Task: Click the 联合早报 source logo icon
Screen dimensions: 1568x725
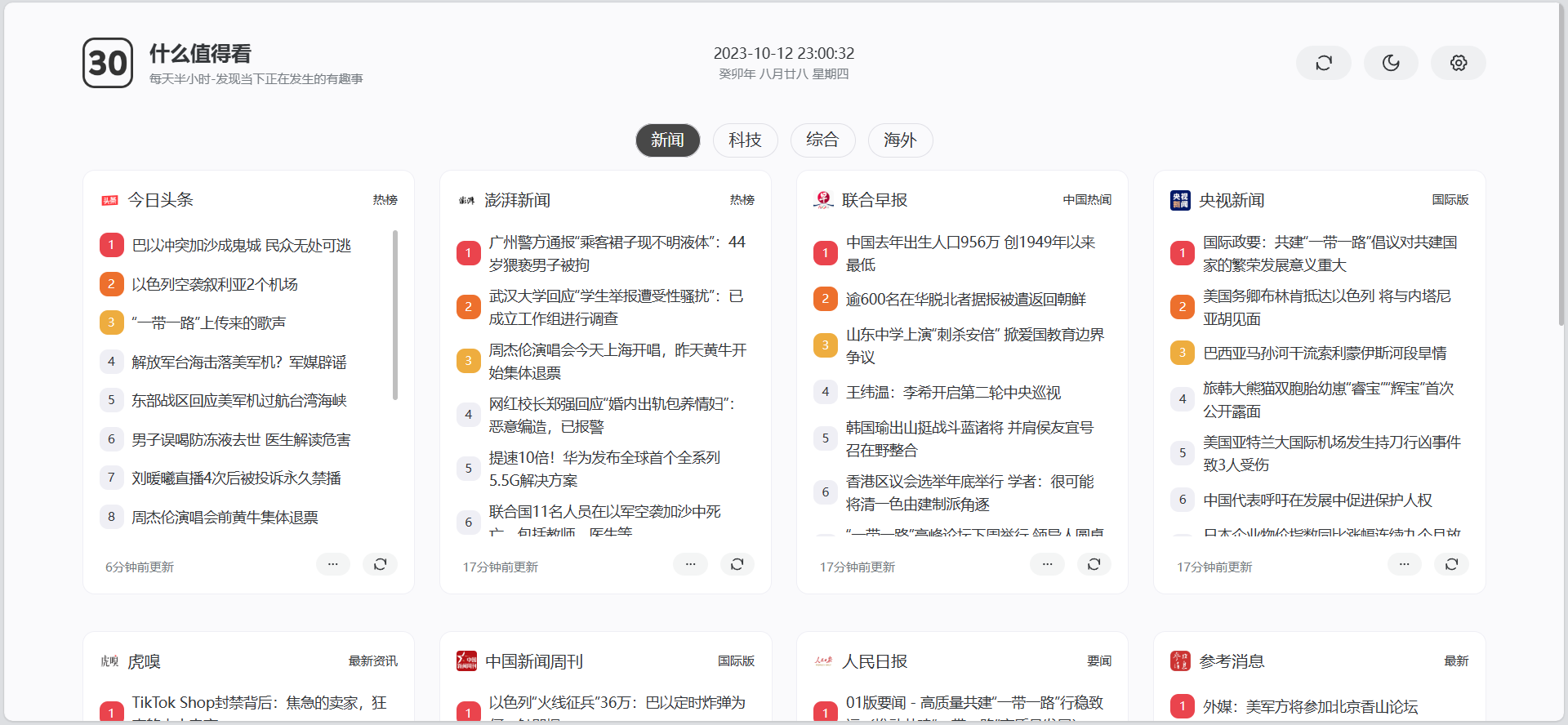Action: 823,200
